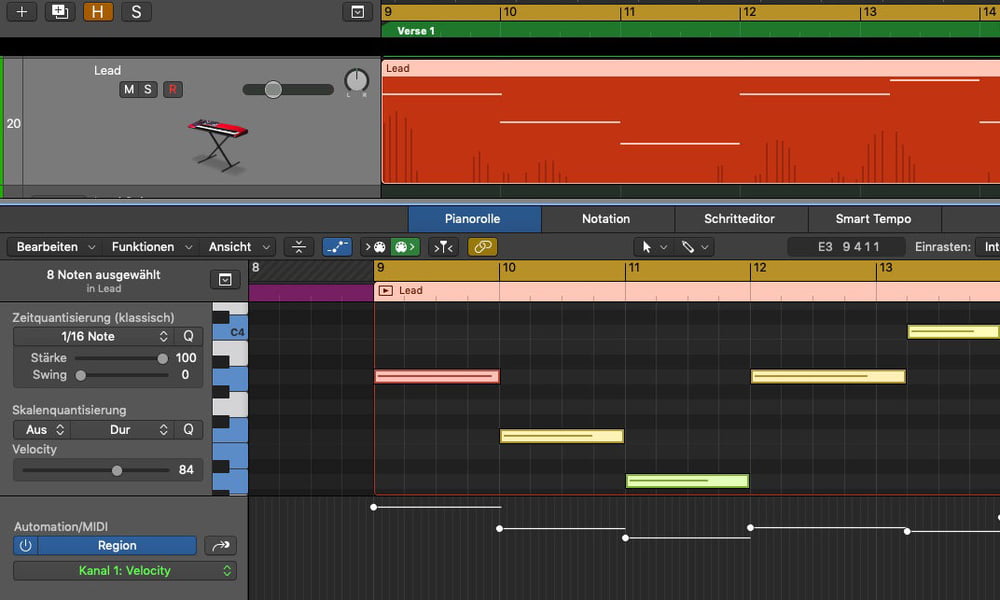Select the green note at bar 11
The image size is (1000, 600).
(x=687, y=481)
